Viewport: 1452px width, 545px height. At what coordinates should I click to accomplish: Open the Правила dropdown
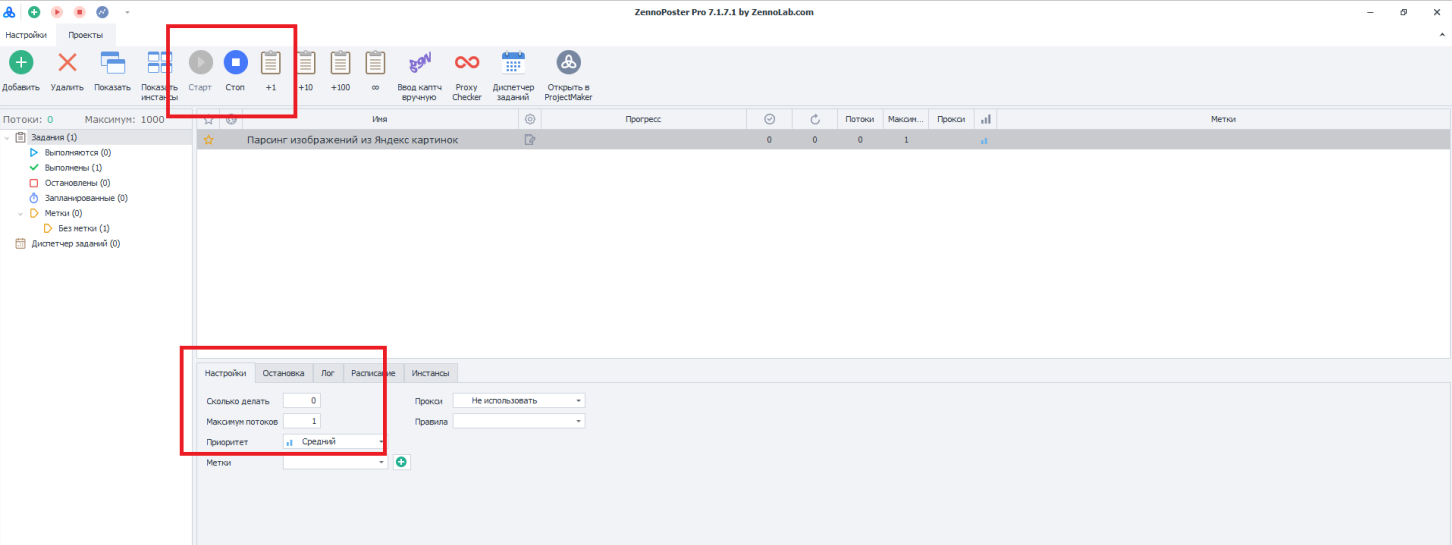[519, 421]
